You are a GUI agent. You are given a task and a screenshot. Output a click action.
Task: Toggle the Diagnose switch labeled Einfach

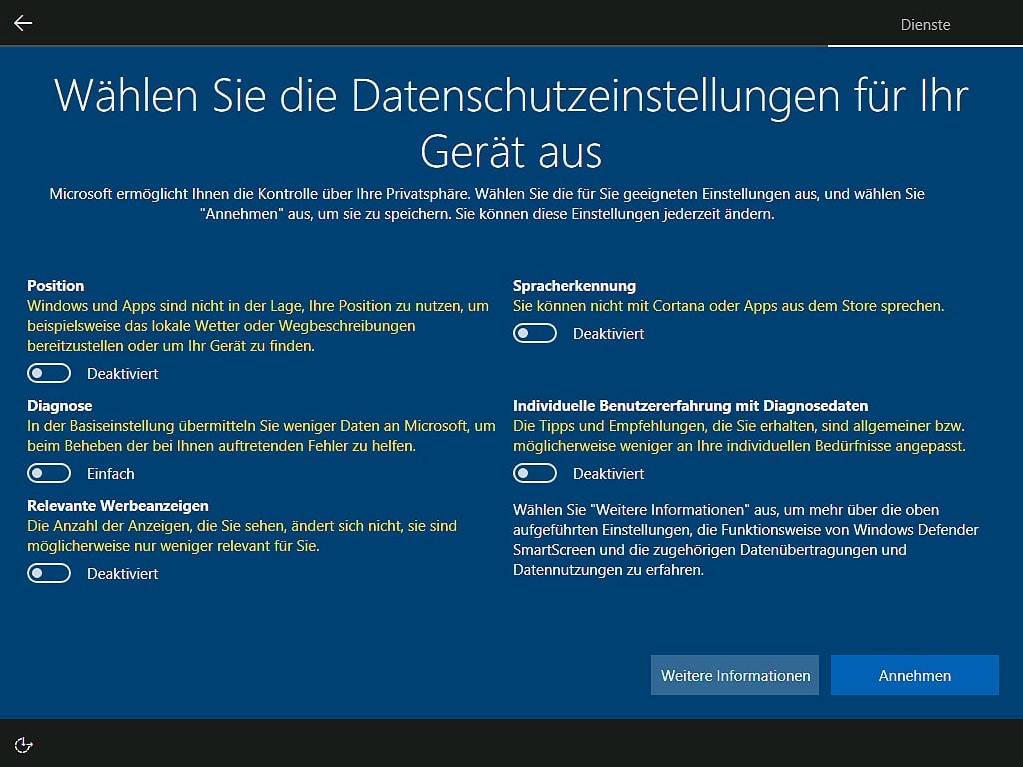point(49,474)
